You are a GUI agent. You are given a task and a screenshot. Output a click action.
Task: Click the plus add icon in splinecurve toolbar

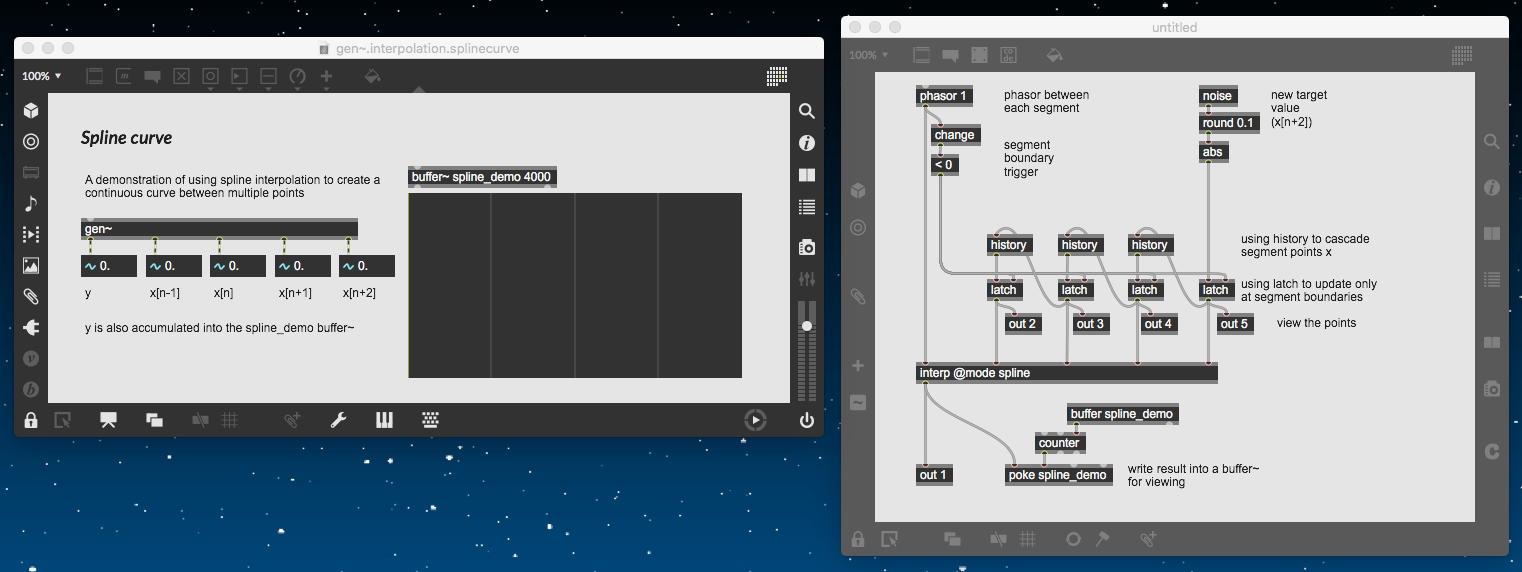(x=326, y=76)
